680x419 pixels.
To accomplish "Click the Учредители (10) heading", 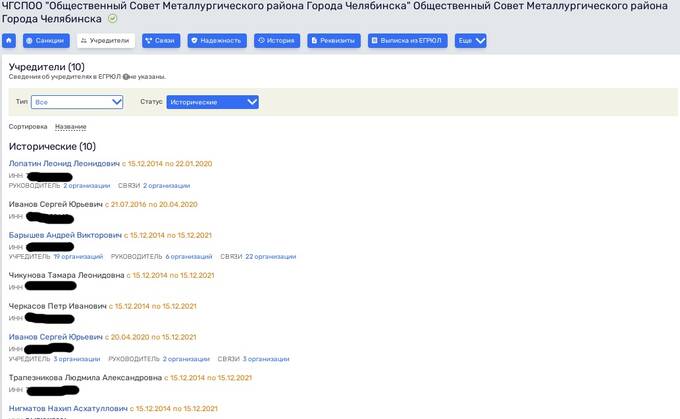I will click(x=46, y=67).
